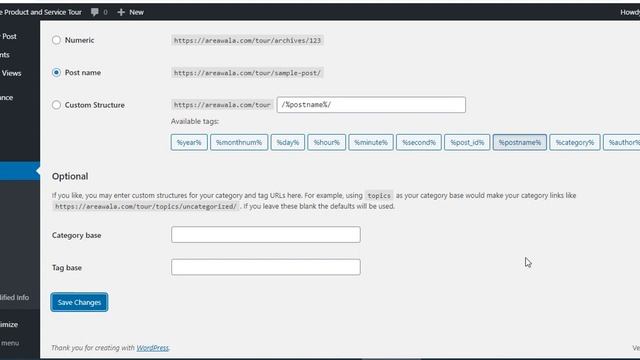This screenshot has height=360, width=640.
Task: Open the Product and Service Tour site link
Action: click(41, 12)
